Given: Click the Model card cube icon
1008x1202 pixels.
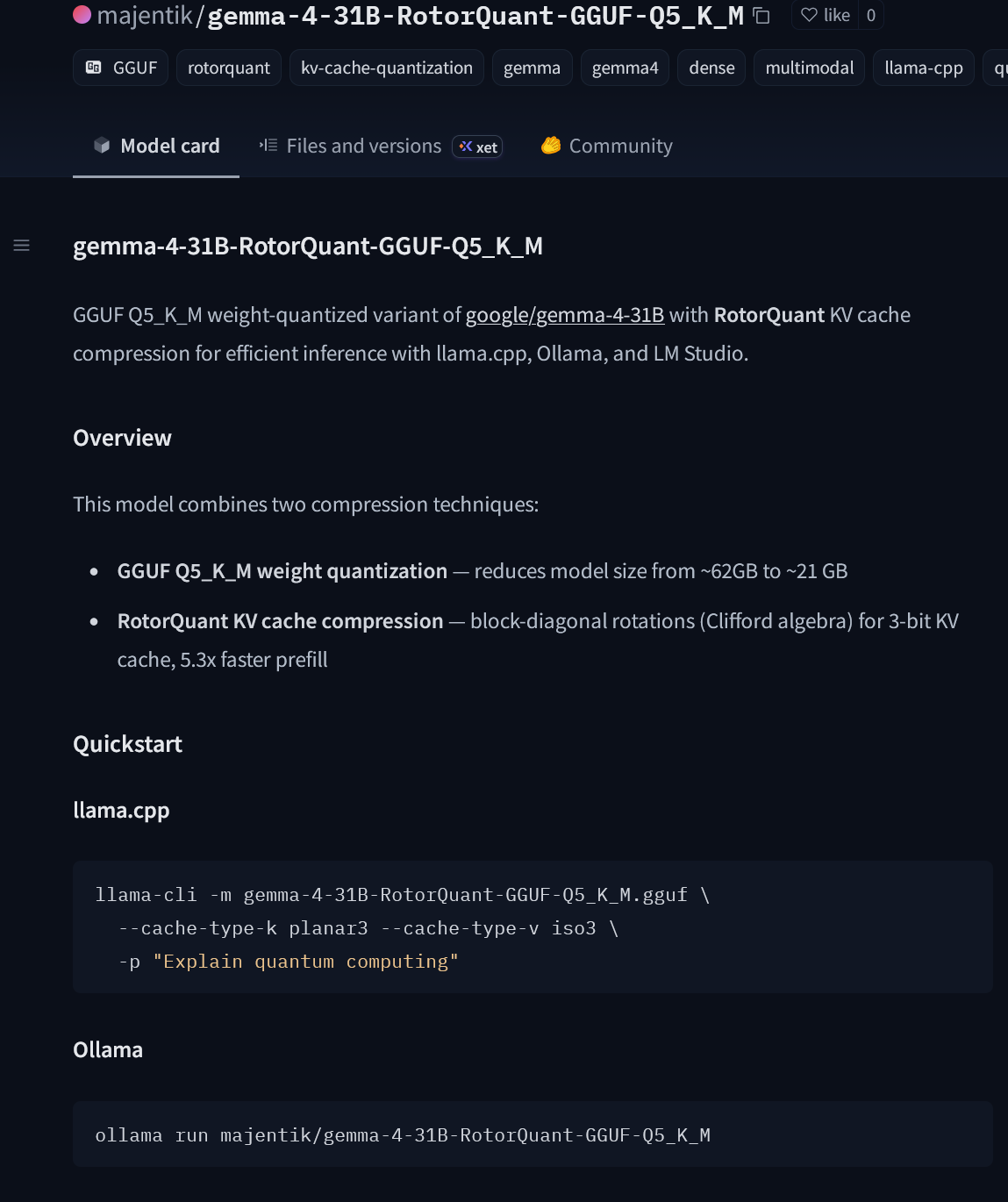Looking at the screenshot, I should pyautogui.click(x=102, y=146).
